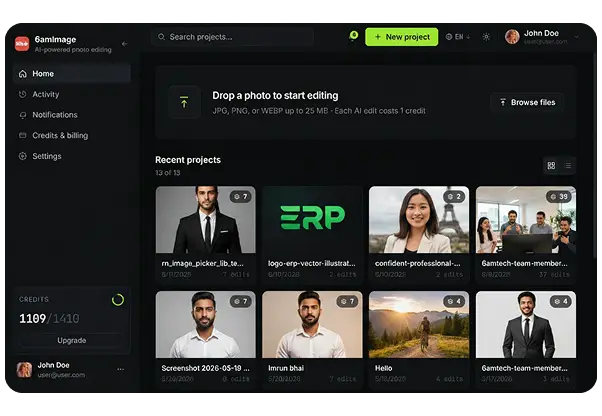
Task: Click user@user.com in sidebar footer
Action: point(61,375)
